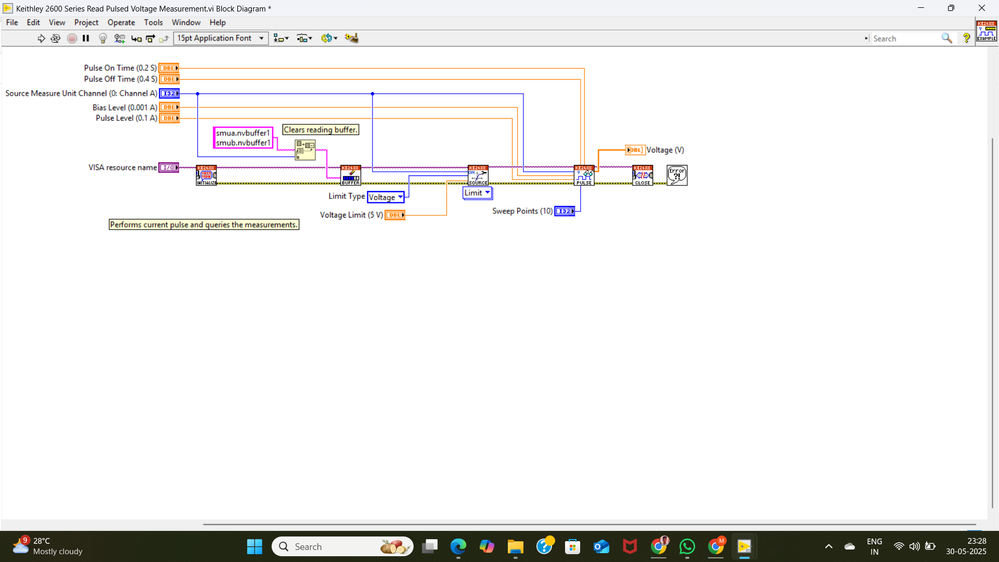
Task: Click the toolbar Search input field
Action: click(x=905, y=38)
